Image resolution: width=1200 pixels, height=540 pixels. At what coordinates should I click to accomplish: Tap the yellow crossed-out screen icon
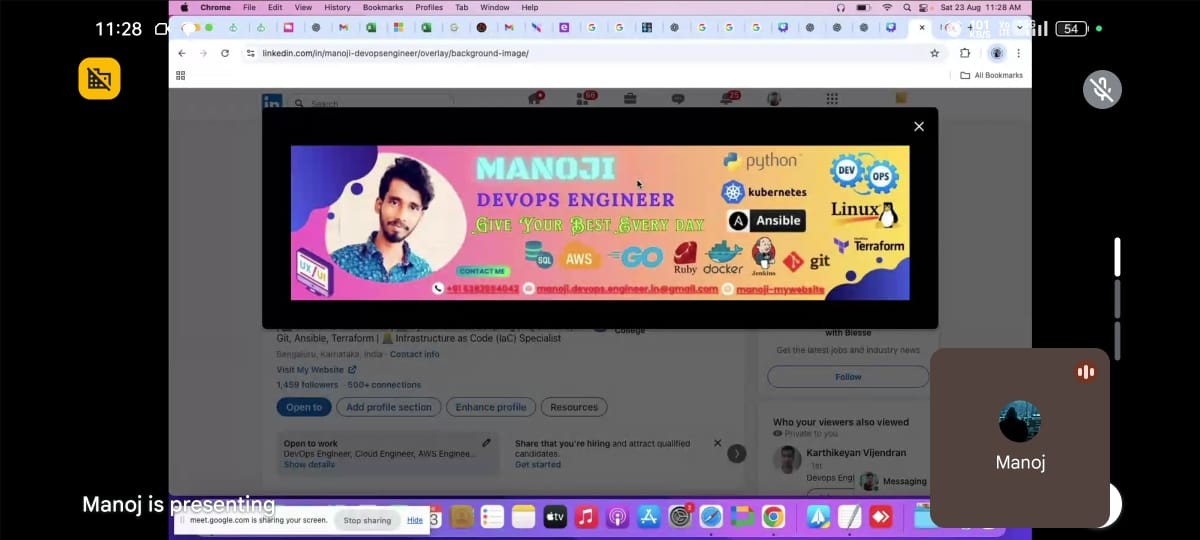[99, 78]
